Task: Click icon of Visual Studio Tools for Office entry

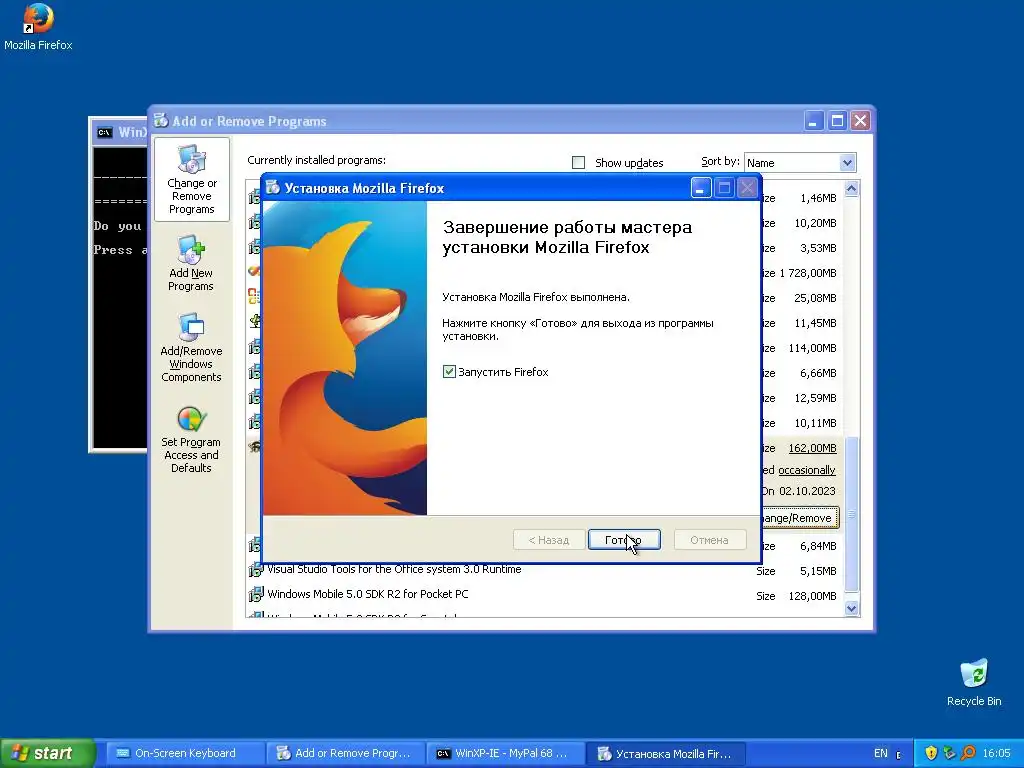Action: click(x=255, y=570)
